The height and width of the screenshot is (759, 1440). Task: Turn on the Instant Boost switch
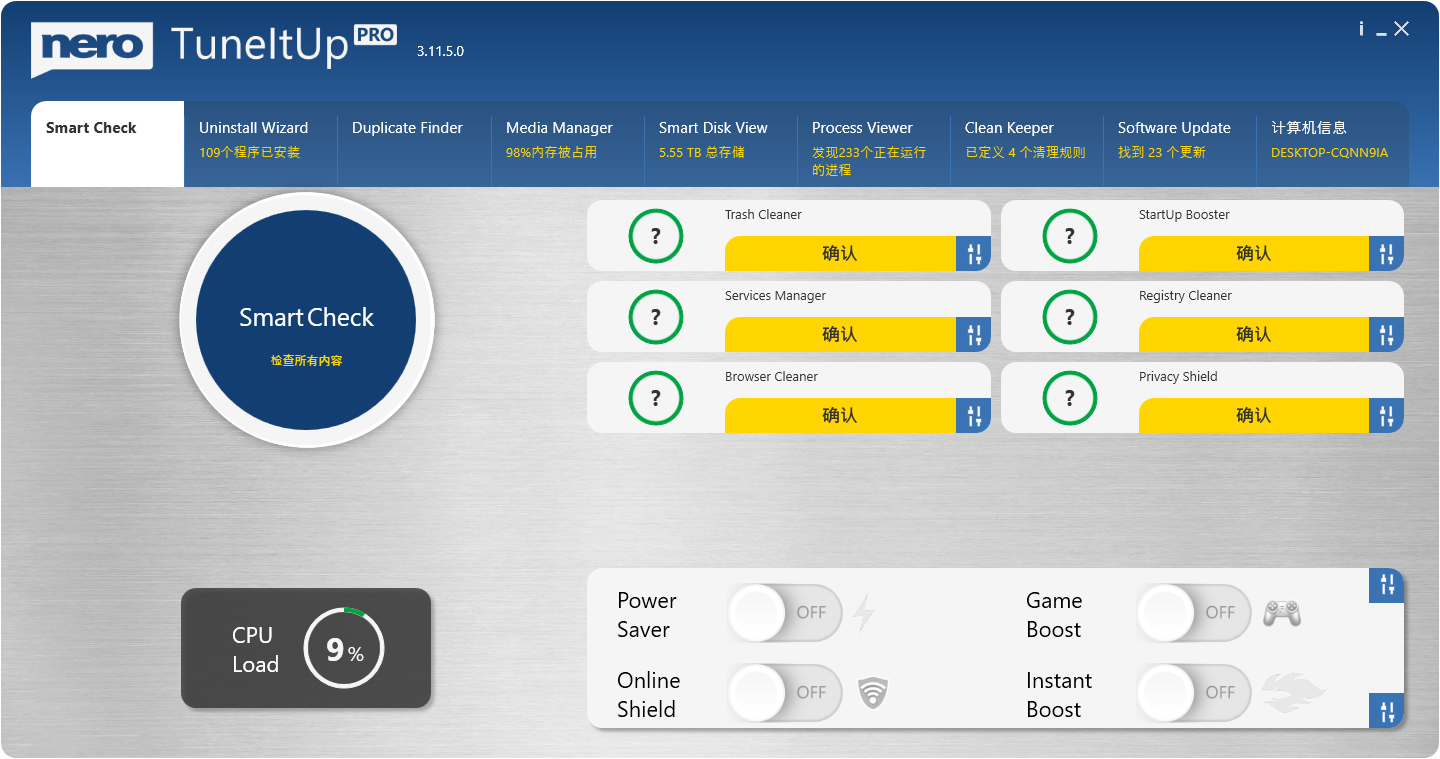coord(1194,693)
